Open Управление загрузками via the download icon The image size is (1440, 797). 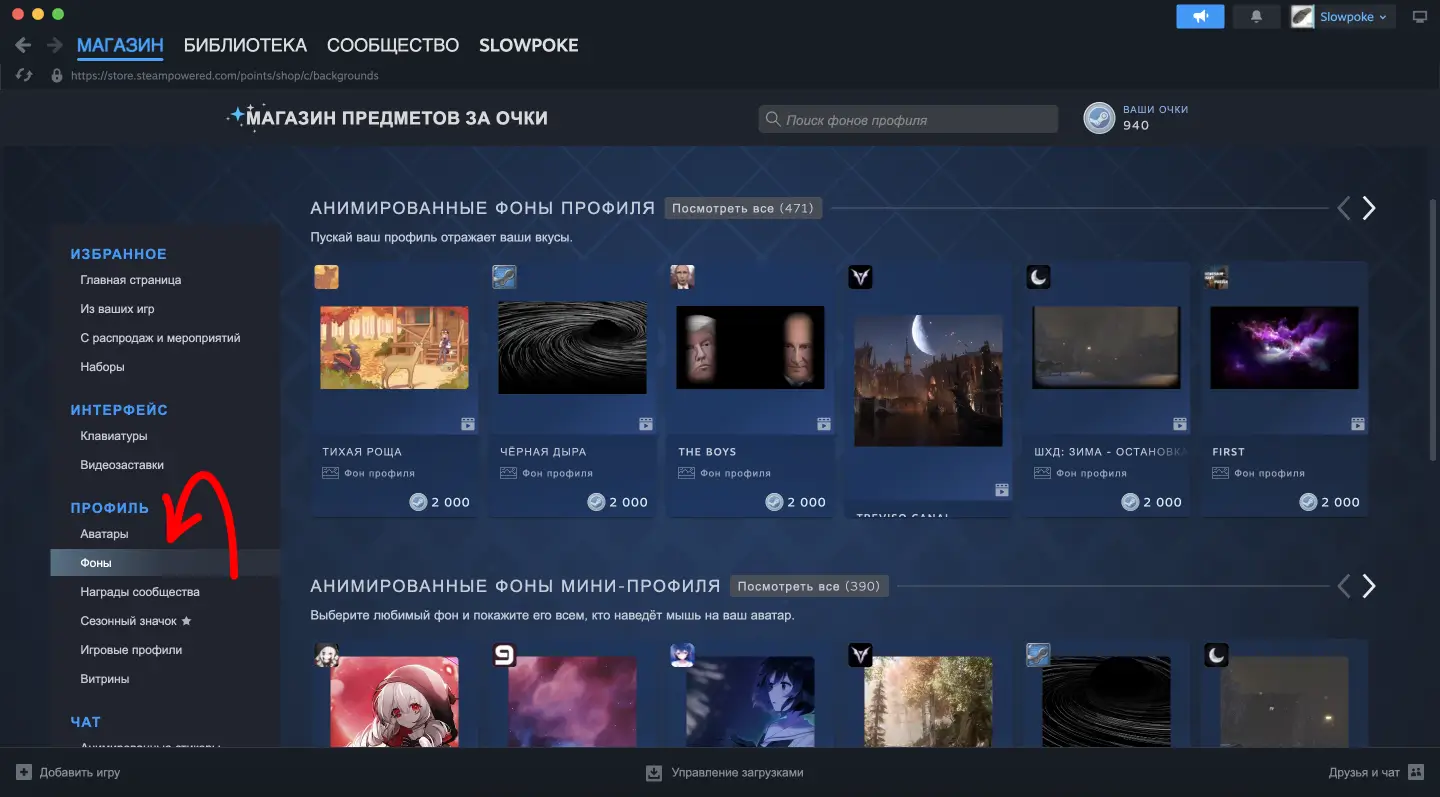[x=653, y=772]
